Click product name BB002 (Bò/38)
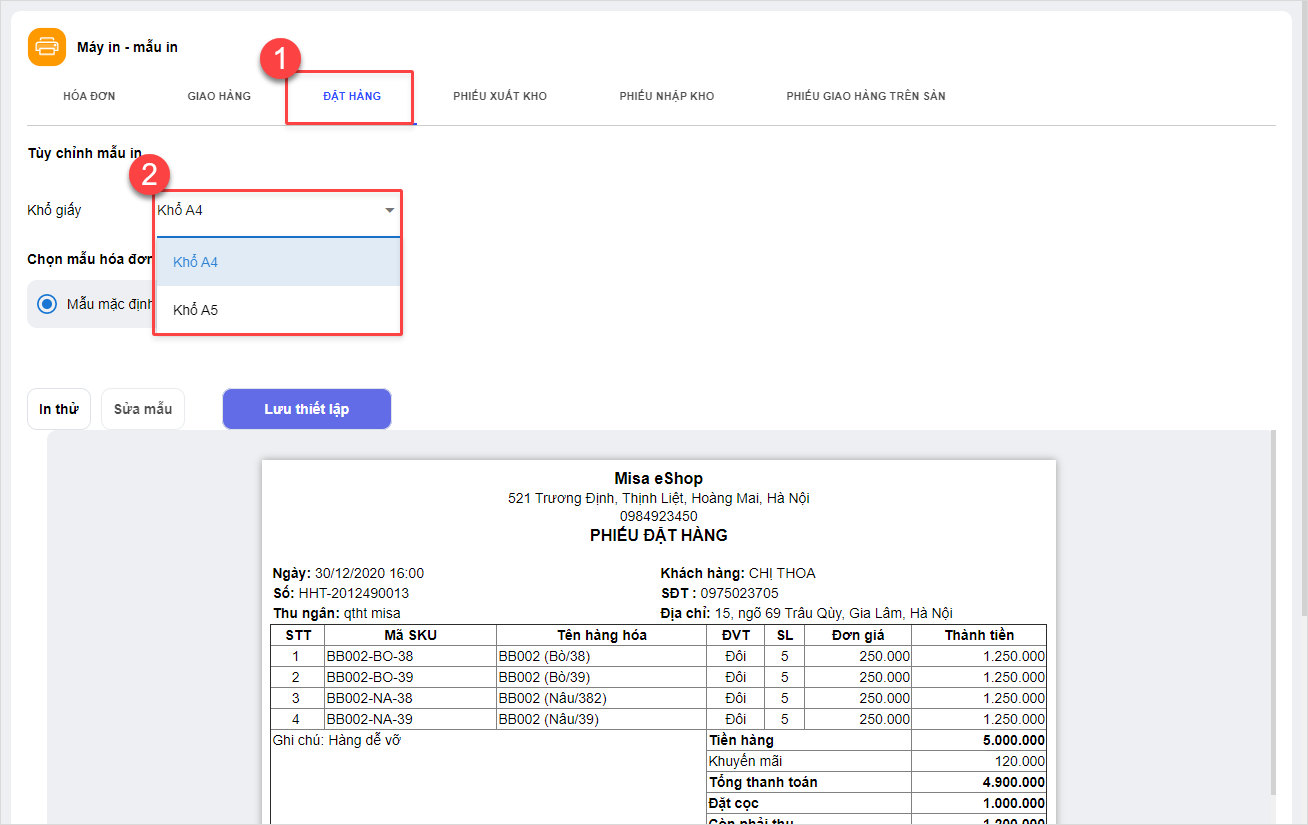 [544, 657]
